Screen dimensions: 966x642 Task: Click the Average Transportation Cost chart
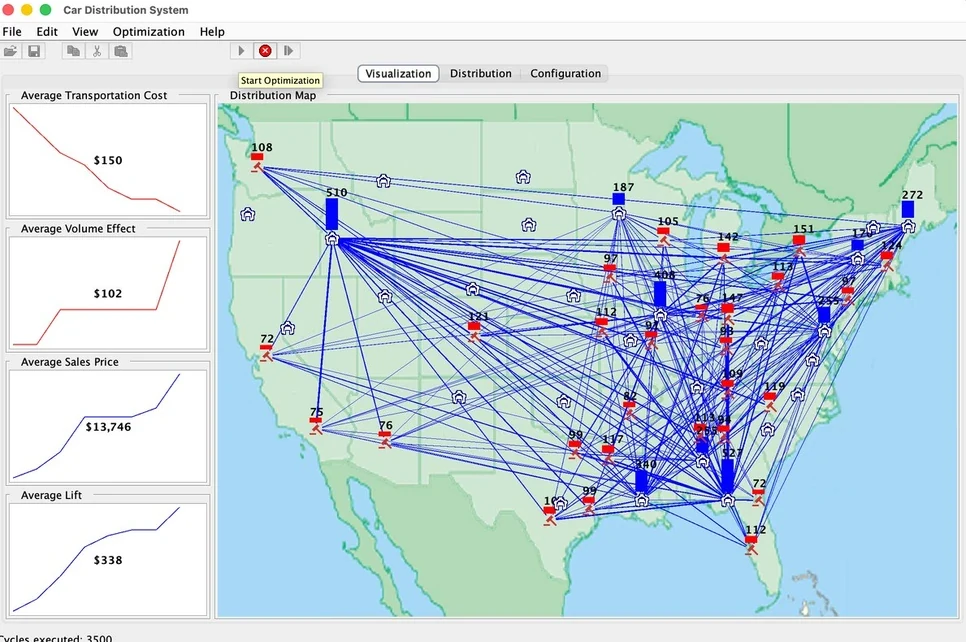(x=108, y=160)
